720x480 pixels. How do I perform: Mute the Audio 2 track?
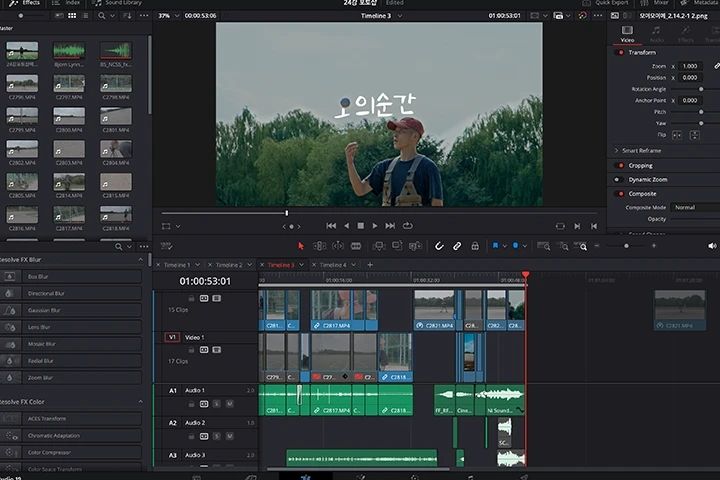pos(230,436)
